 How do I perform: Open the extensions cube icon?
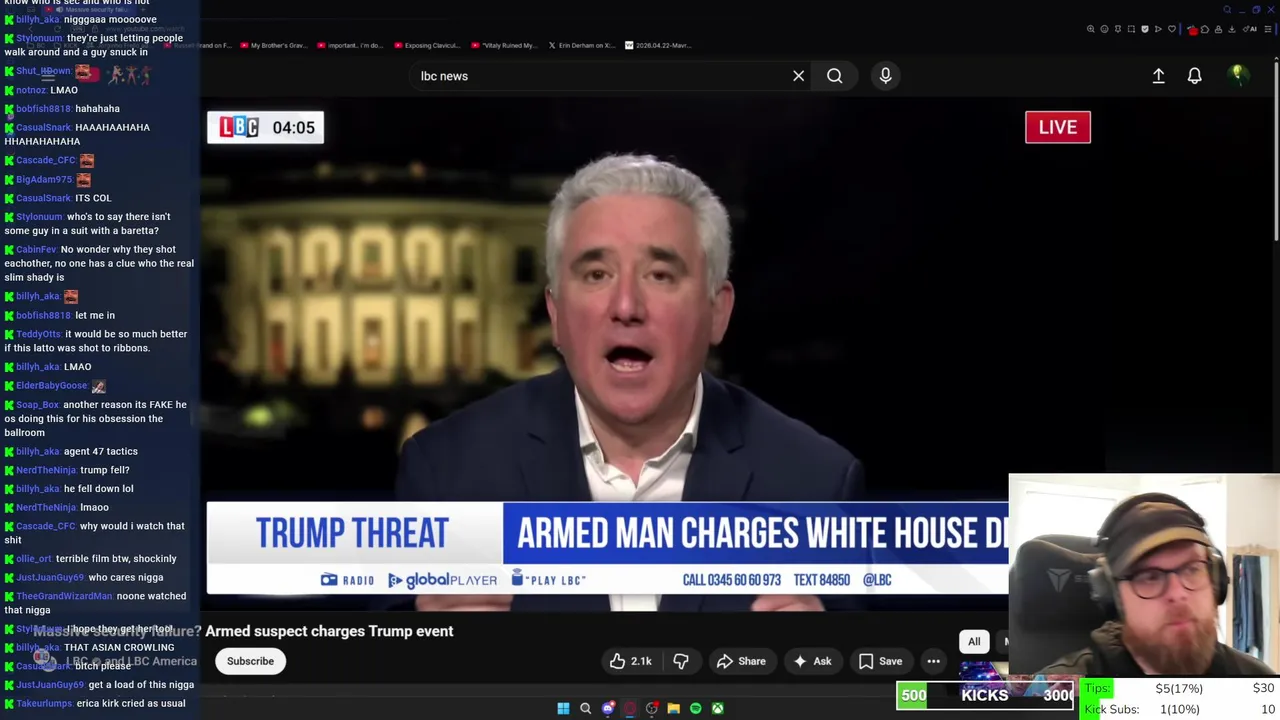tap(1205, 29)
